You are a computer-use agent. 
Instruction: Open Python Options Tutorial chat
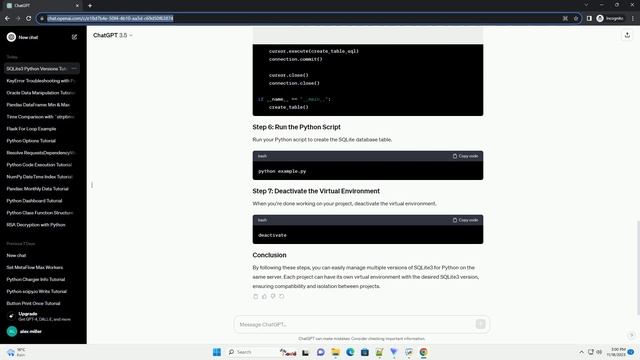click(x=42, y=141)
